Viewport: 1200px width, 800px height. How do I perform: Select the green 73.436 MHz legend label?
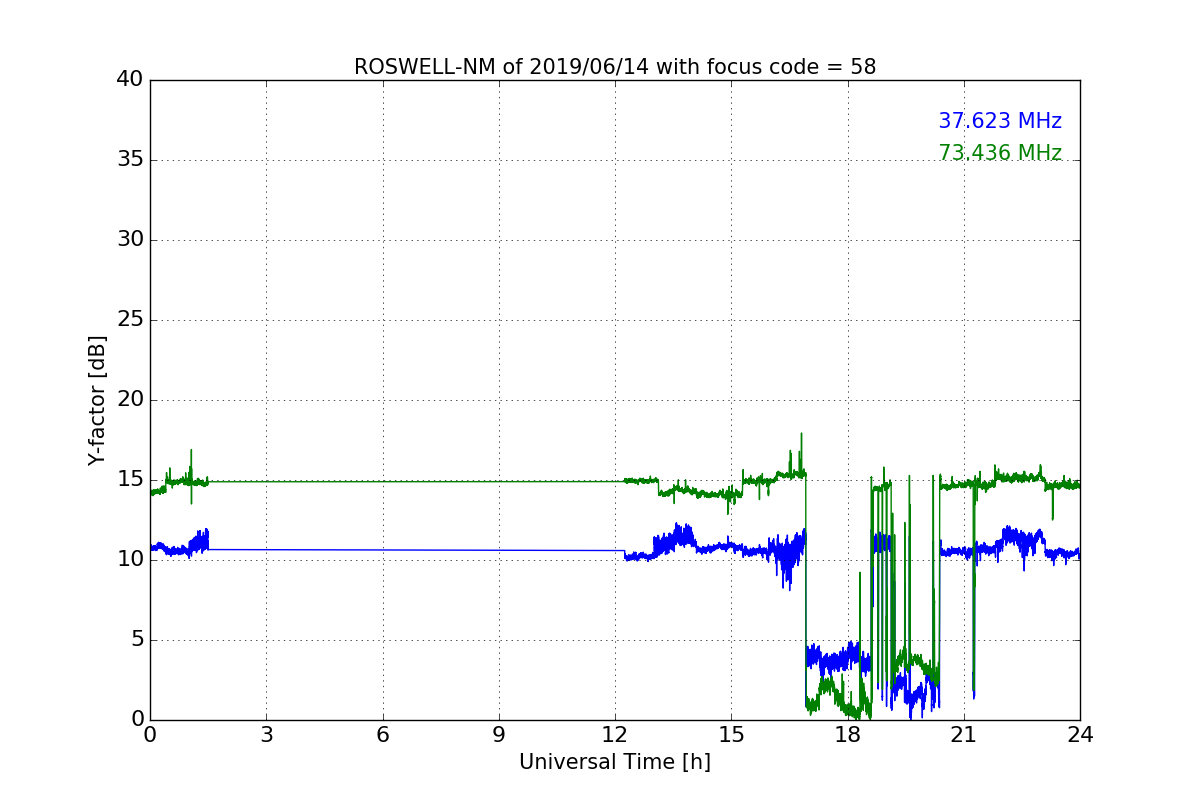(1000, 153)
